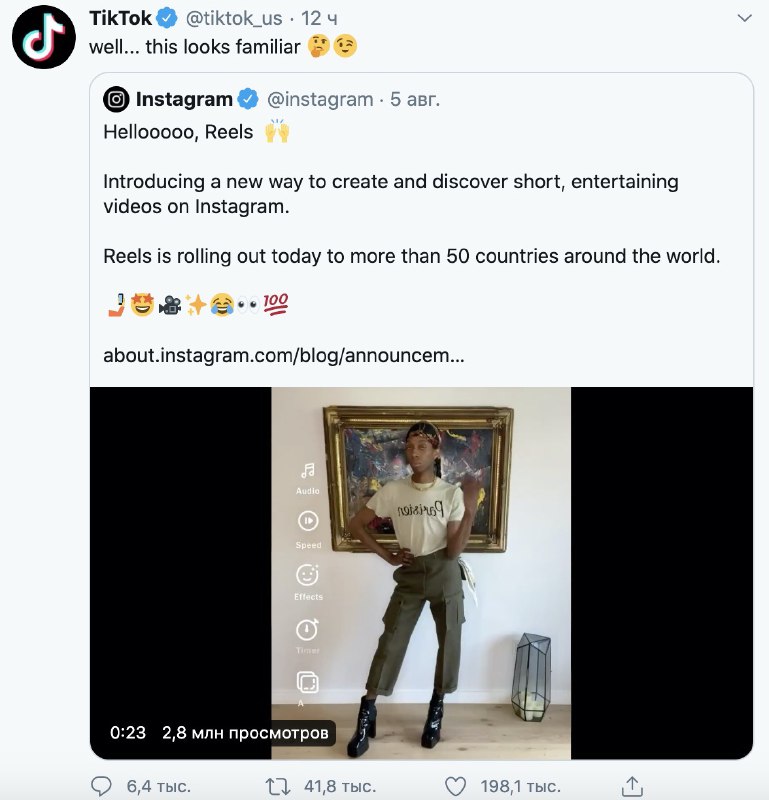
Task: Select the Speed icon in the video
Action: coord(308,521)
